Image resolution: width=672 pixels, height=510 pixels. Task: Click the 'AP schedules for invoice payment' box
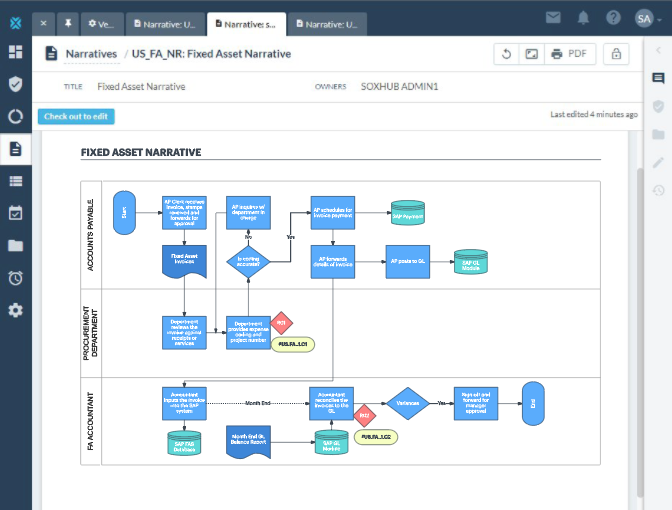(333, 213)
